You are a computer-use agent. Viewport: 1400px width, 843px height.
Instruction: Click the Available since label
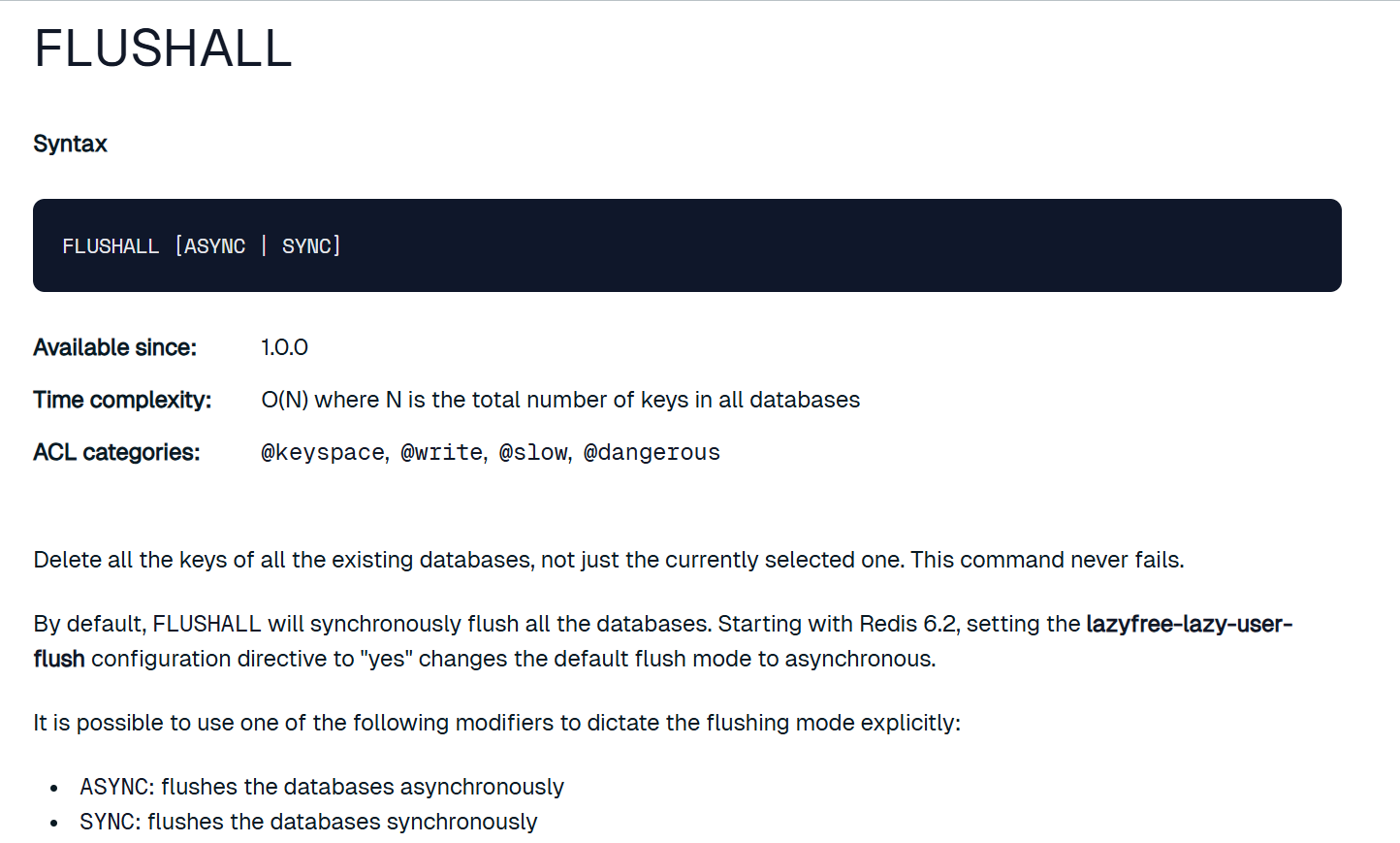[114, 347]
